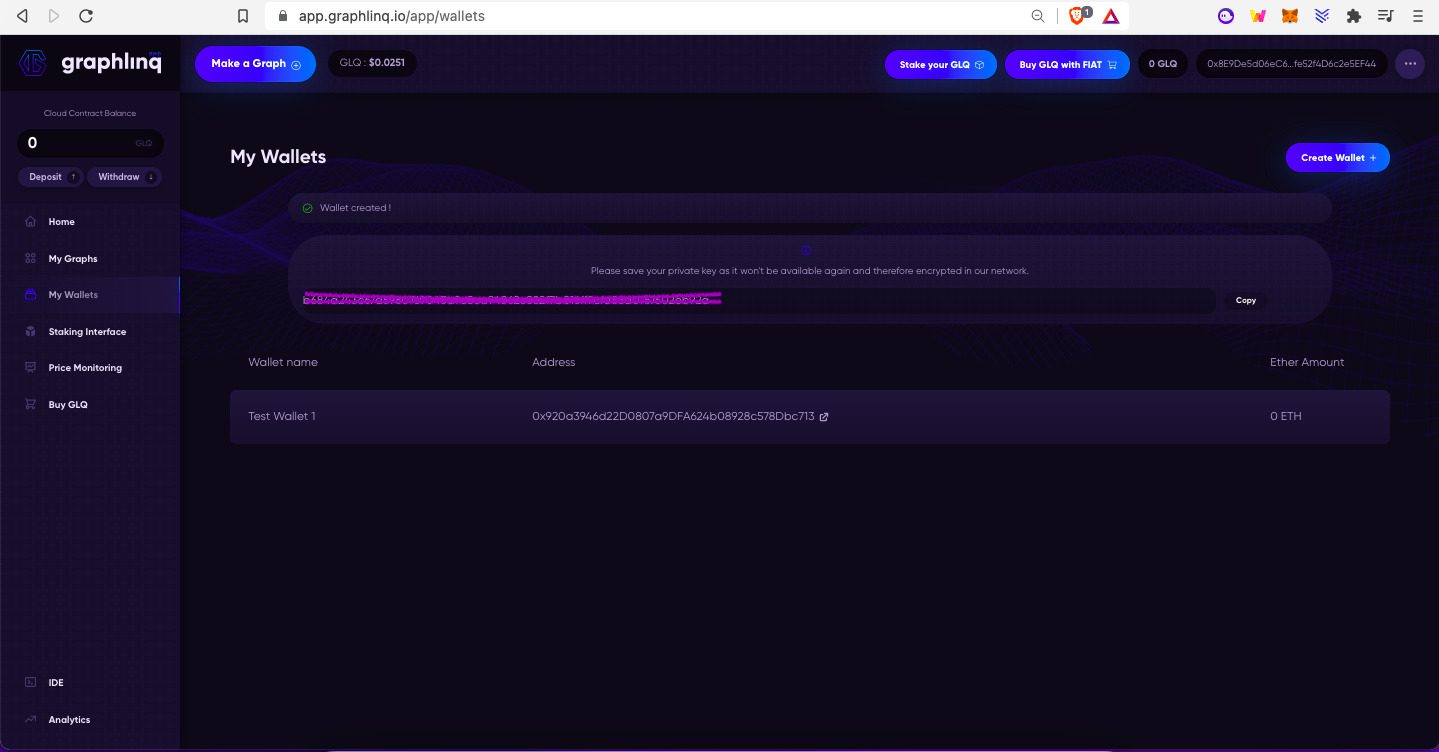Open the extensions puzzle icon
The width and height of the screenshot is (1439, 752).
coord(1354,16)
